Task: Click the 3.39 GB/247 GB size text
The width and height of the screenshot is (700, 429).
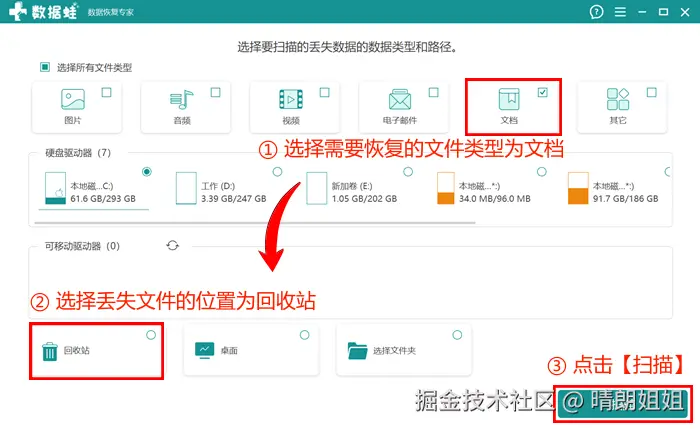Action: 233,199
